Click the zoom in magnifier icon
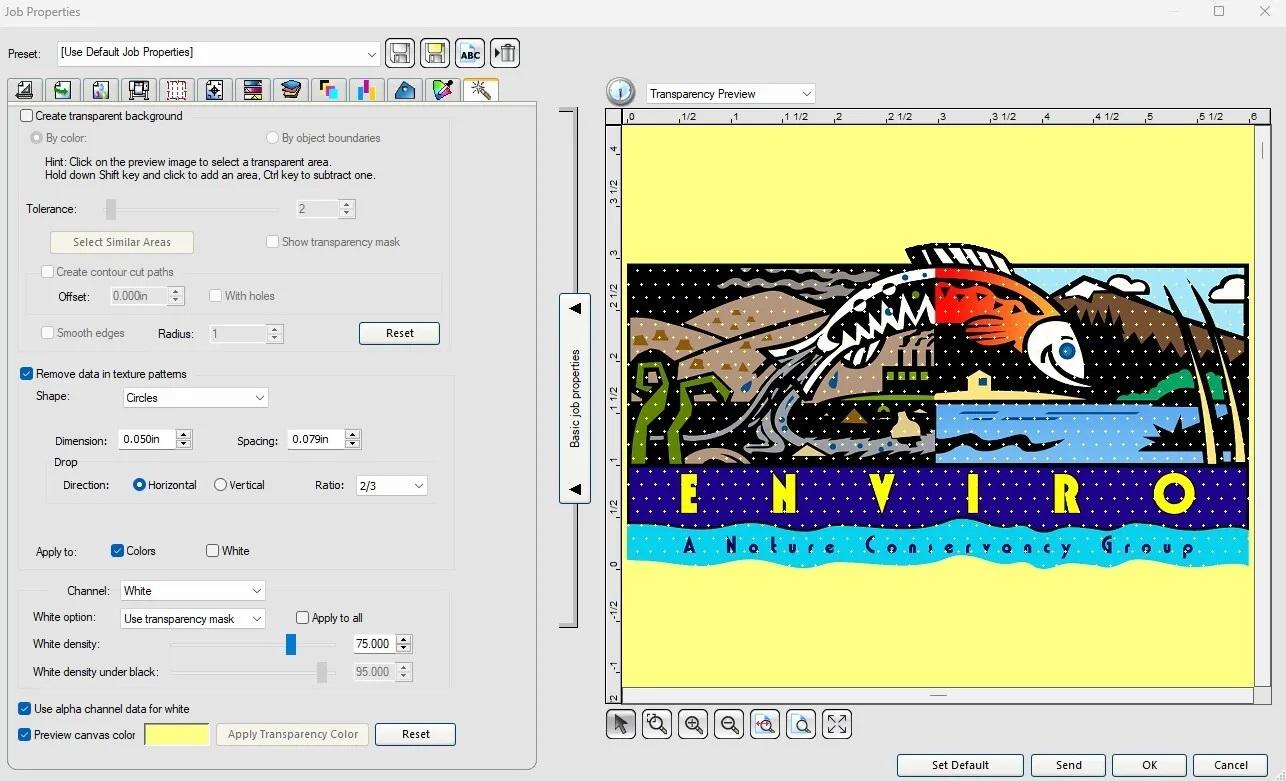Viewport: 1286px width, 781px height. 693,724
